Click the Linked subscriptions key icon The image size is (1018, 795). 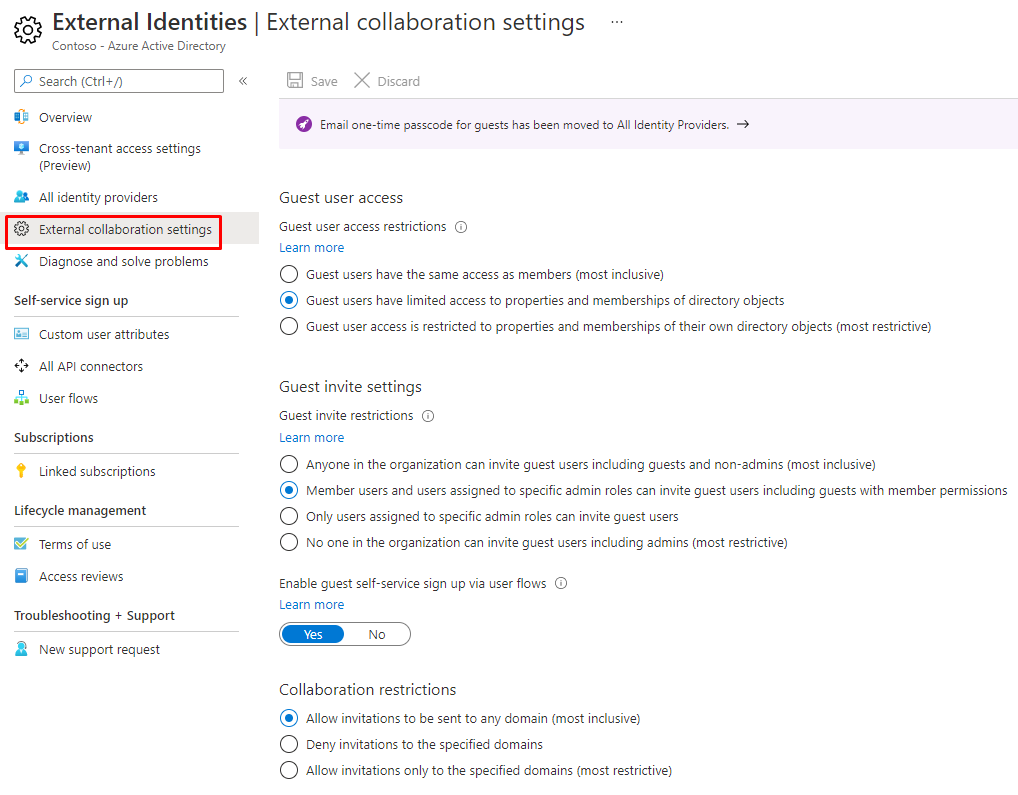[22, 471]
